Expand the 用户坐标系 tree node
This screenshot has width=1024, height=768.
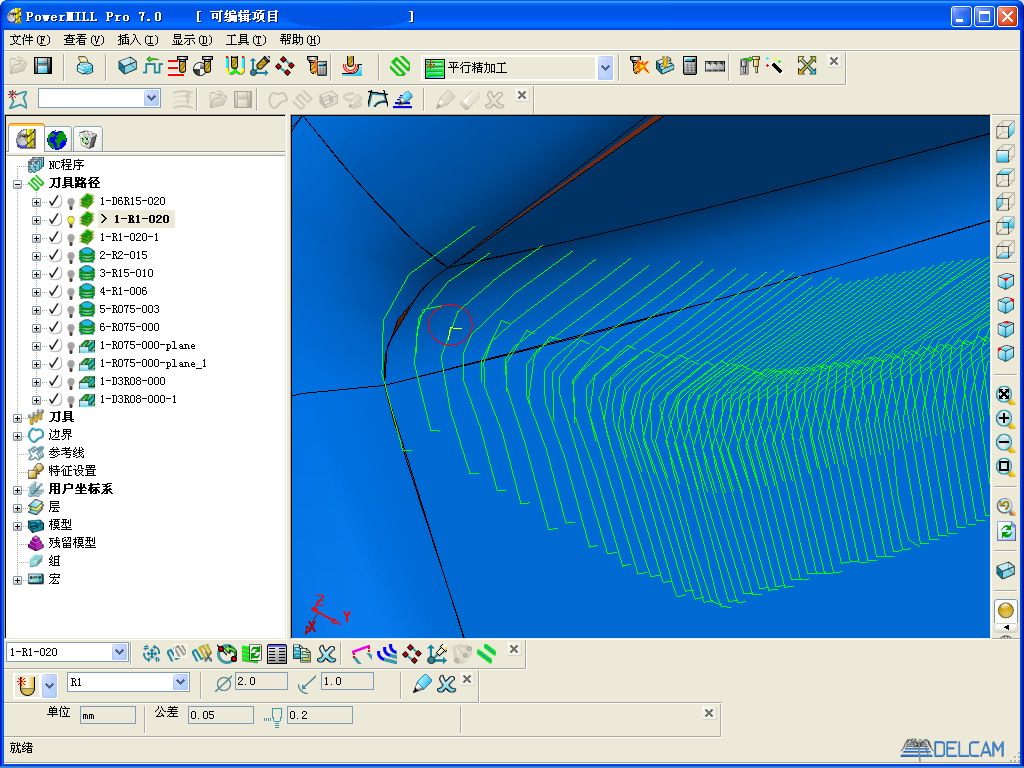pyautogui.click(x=18, y=490)
